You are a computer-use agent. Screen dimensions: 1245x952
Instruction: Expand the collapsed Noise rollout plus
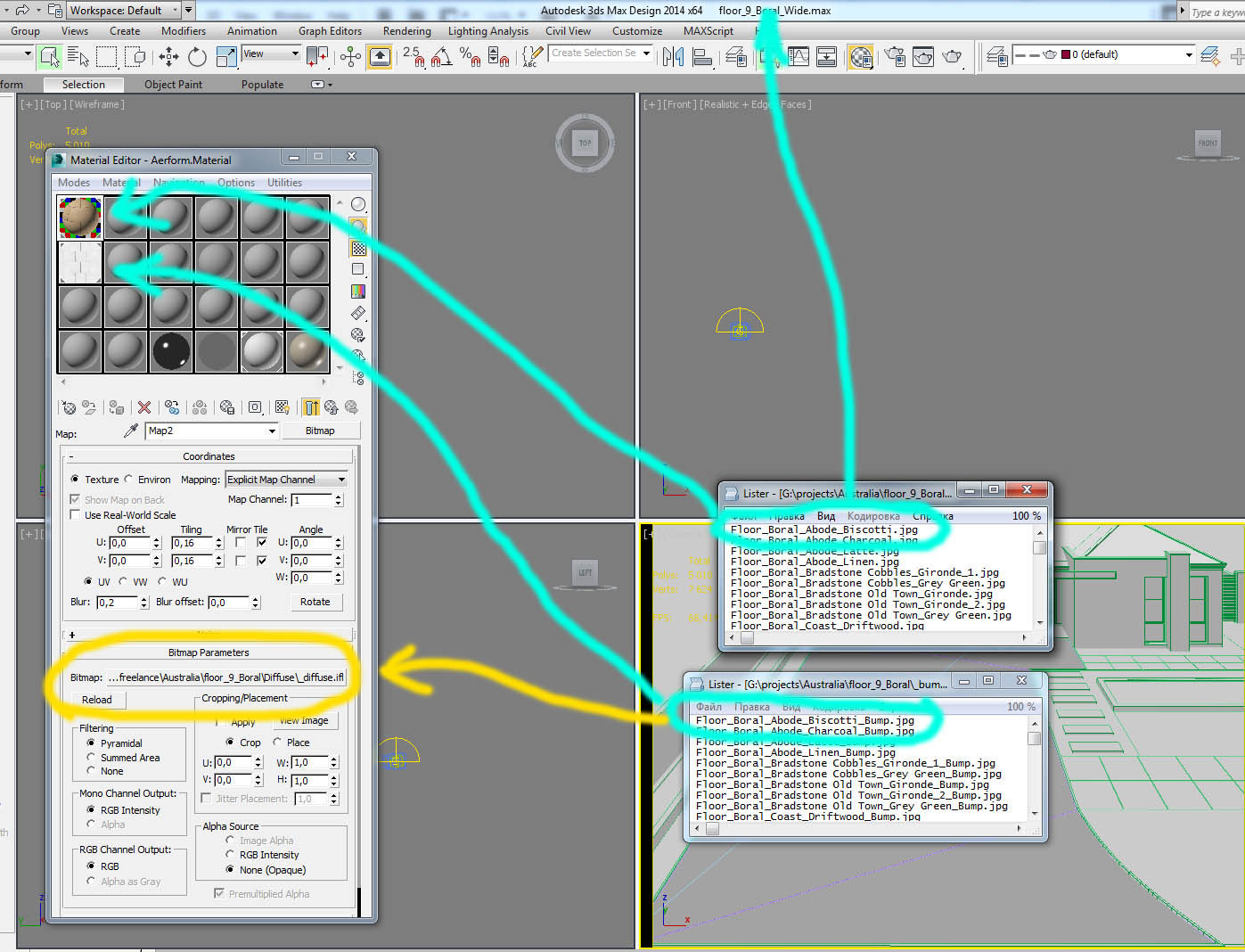[x=72, y=635]
